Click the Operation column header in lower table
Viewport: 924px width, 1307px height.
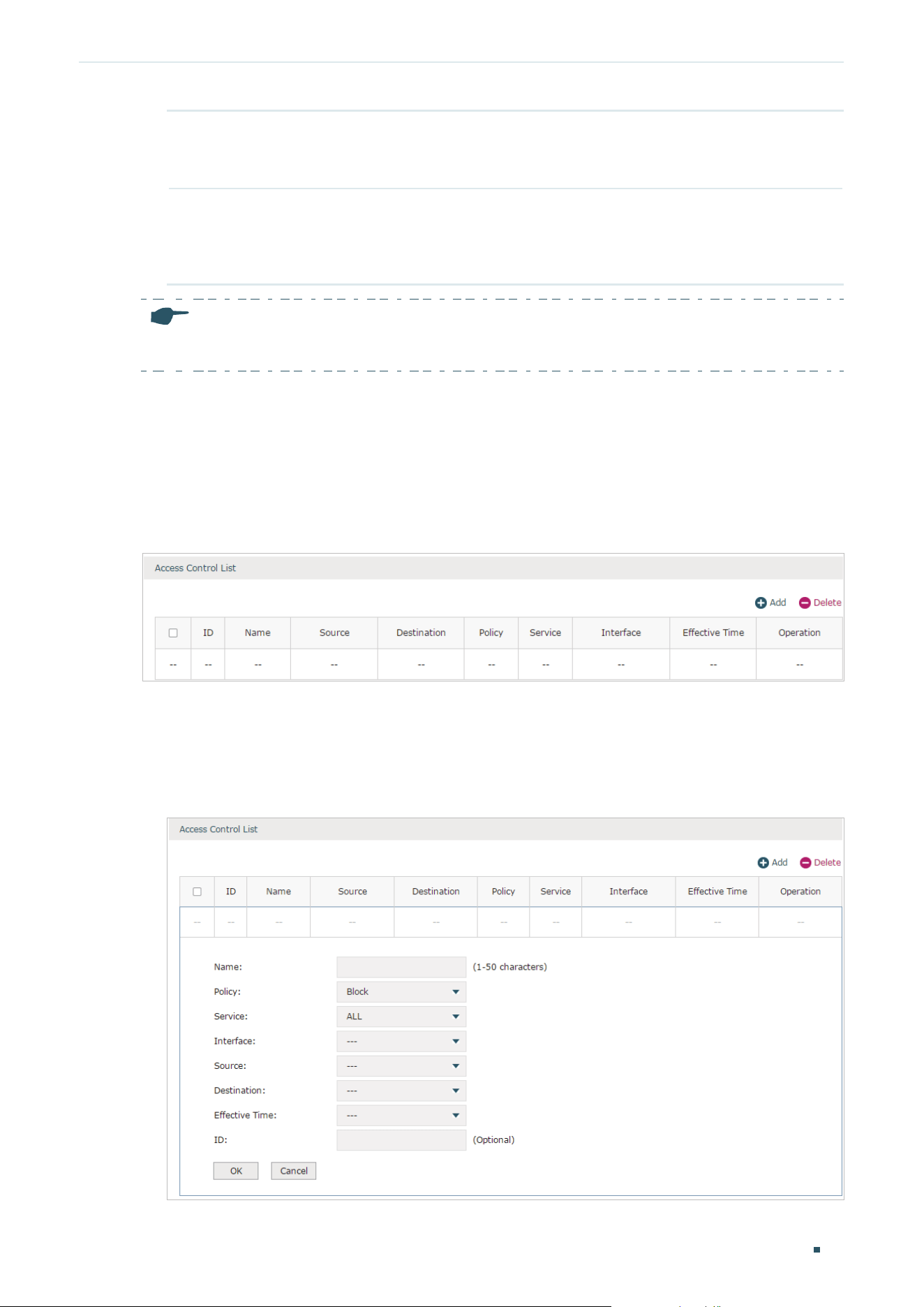800,892
